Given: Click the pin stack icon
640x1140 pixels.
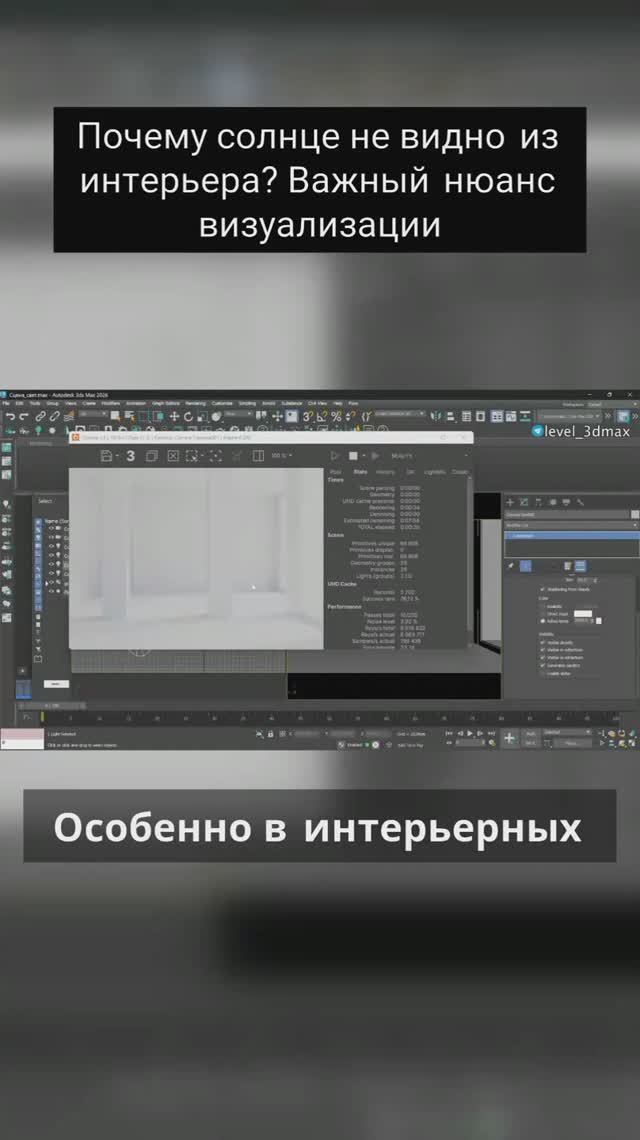Looking at the screenshot, I should (511, 566).
